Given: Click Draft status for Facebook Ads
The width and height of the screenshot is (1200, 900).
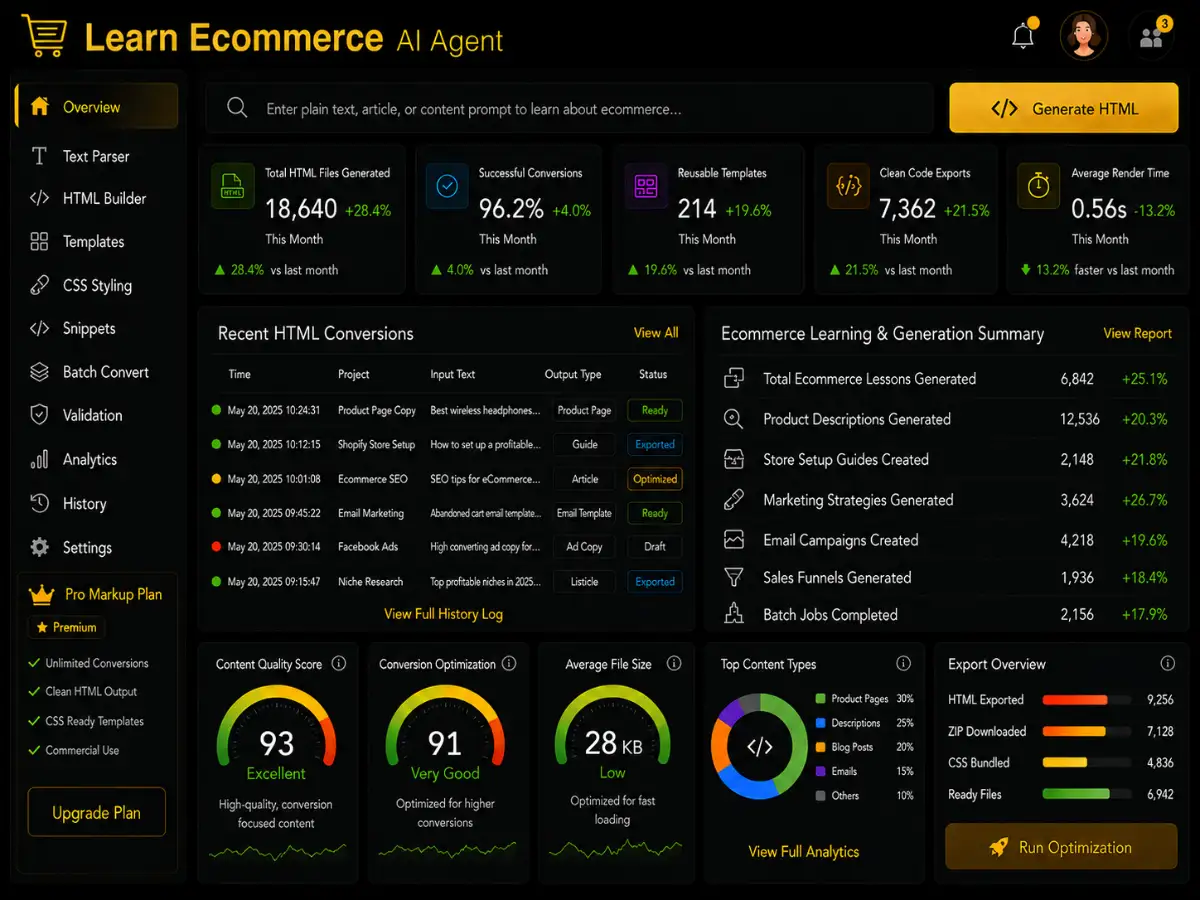Looking at the screenshot, I should point(655,547).
